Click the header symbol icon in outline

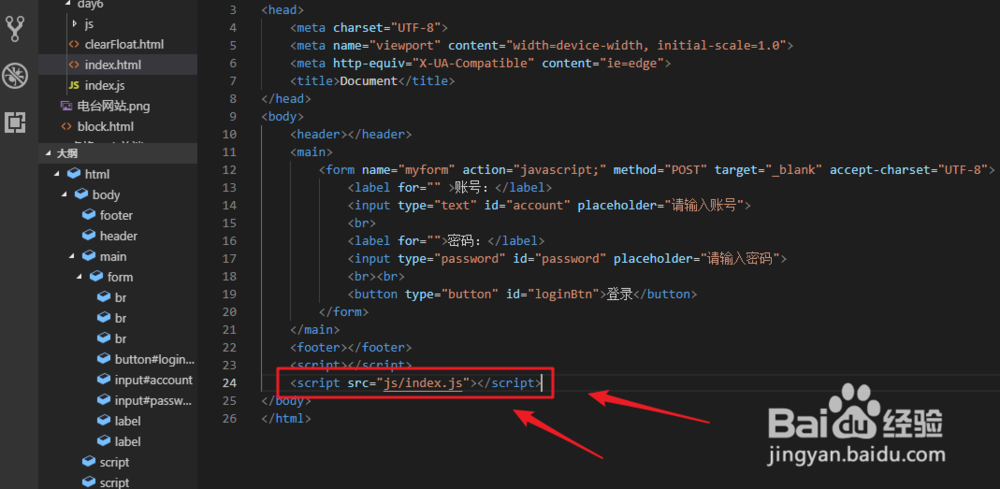click(89, 236)
